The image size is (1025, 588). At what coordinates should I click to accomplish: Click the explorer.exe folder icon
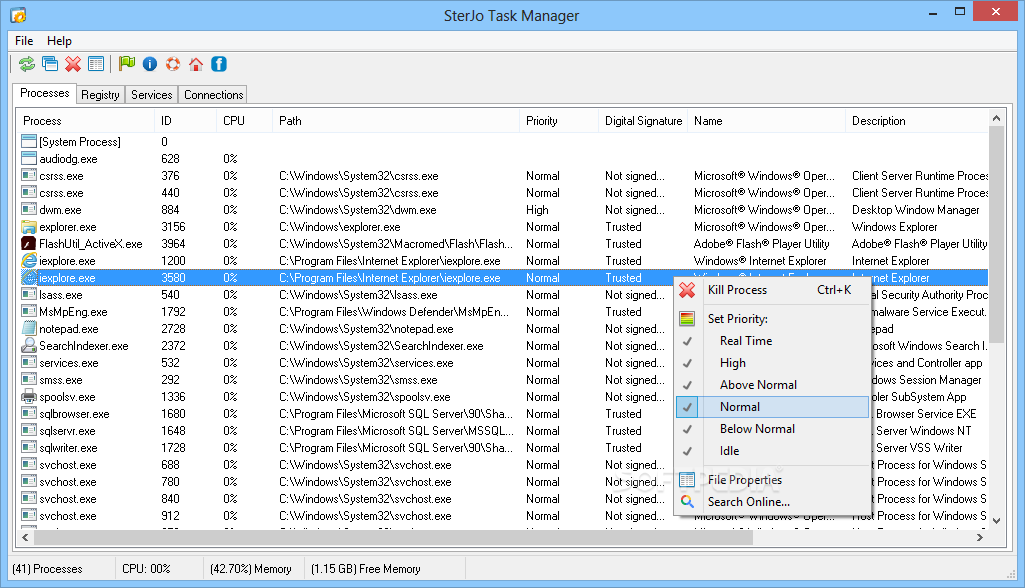(29, 227)
